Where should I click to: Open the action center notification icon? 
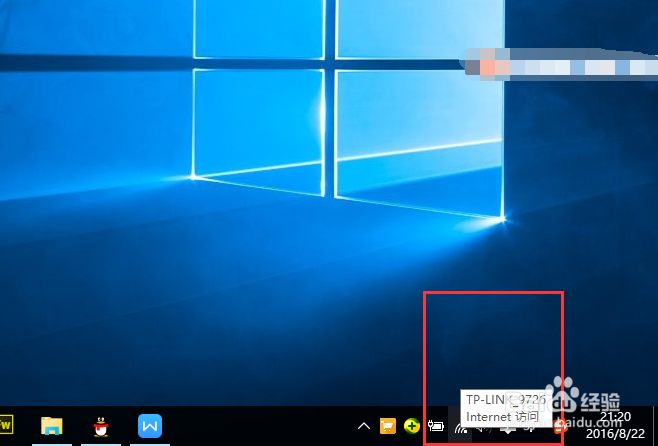click(508, 430)
